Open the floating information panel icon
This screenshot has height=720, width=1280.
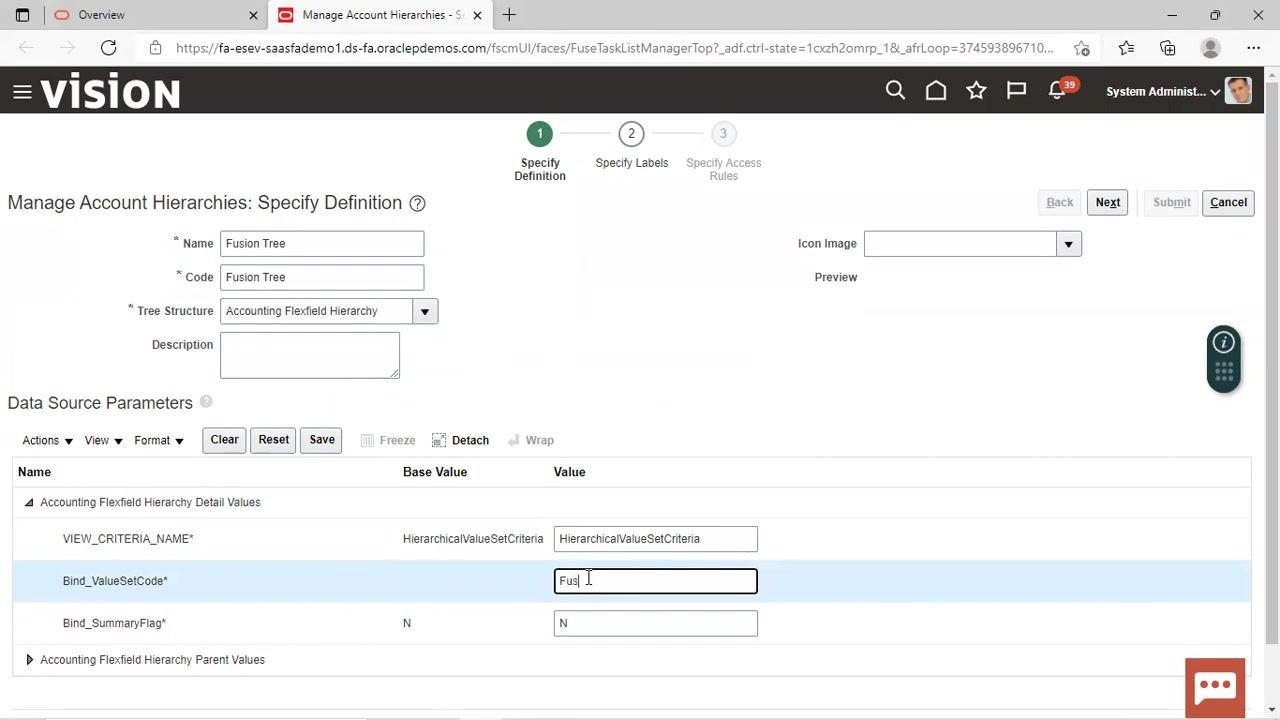click(x=1224, y=343)
